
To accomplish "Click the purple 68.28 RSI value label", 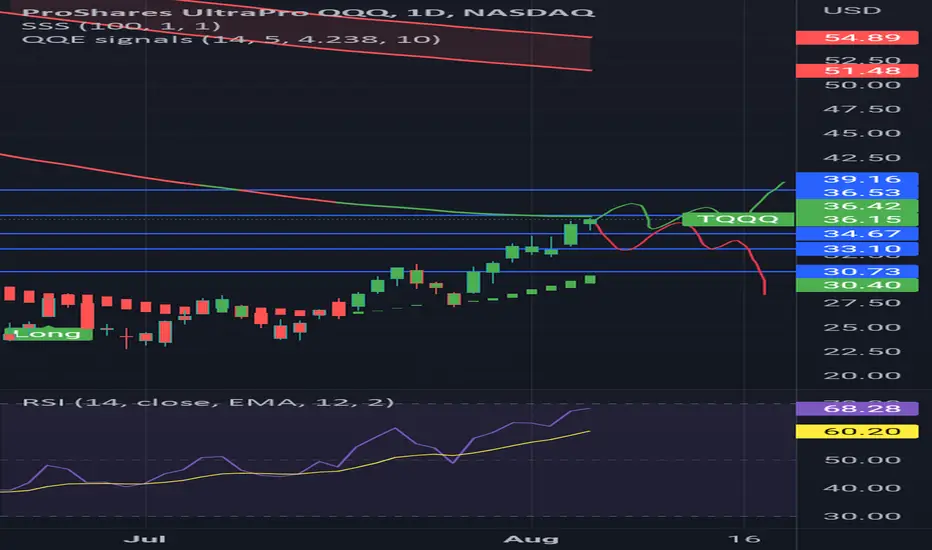I will (857, 408).
